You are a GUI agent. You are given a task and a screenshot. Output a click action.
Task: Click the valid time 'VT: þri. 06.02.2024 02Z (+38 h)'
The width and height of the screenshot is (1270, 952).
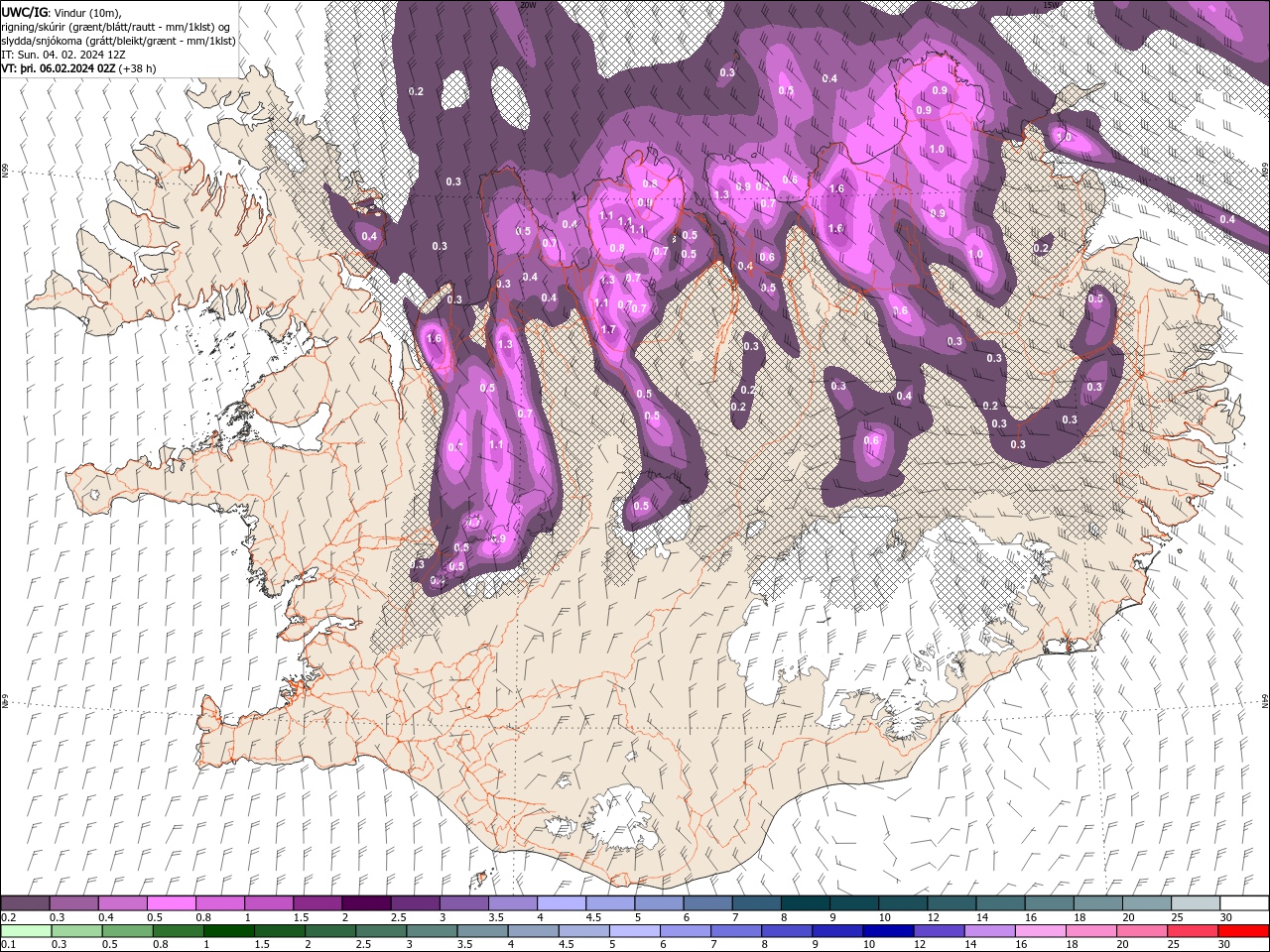coord(78,68)
